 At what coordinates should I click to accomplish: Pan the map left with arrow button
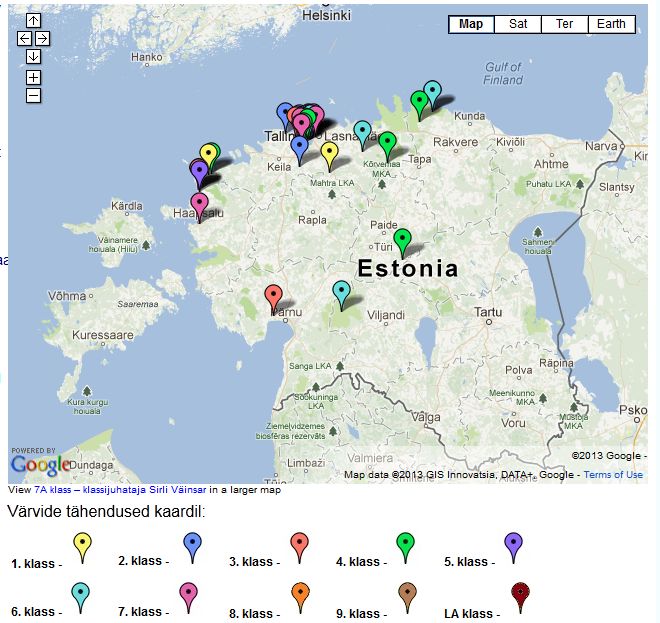[24, 39]
